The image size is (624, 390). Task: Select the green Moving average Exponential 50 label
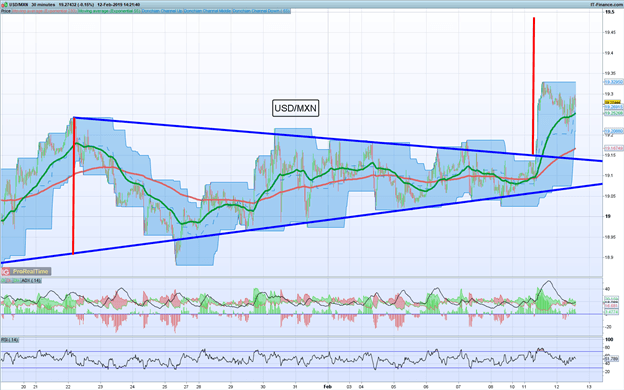click(109, 11)
